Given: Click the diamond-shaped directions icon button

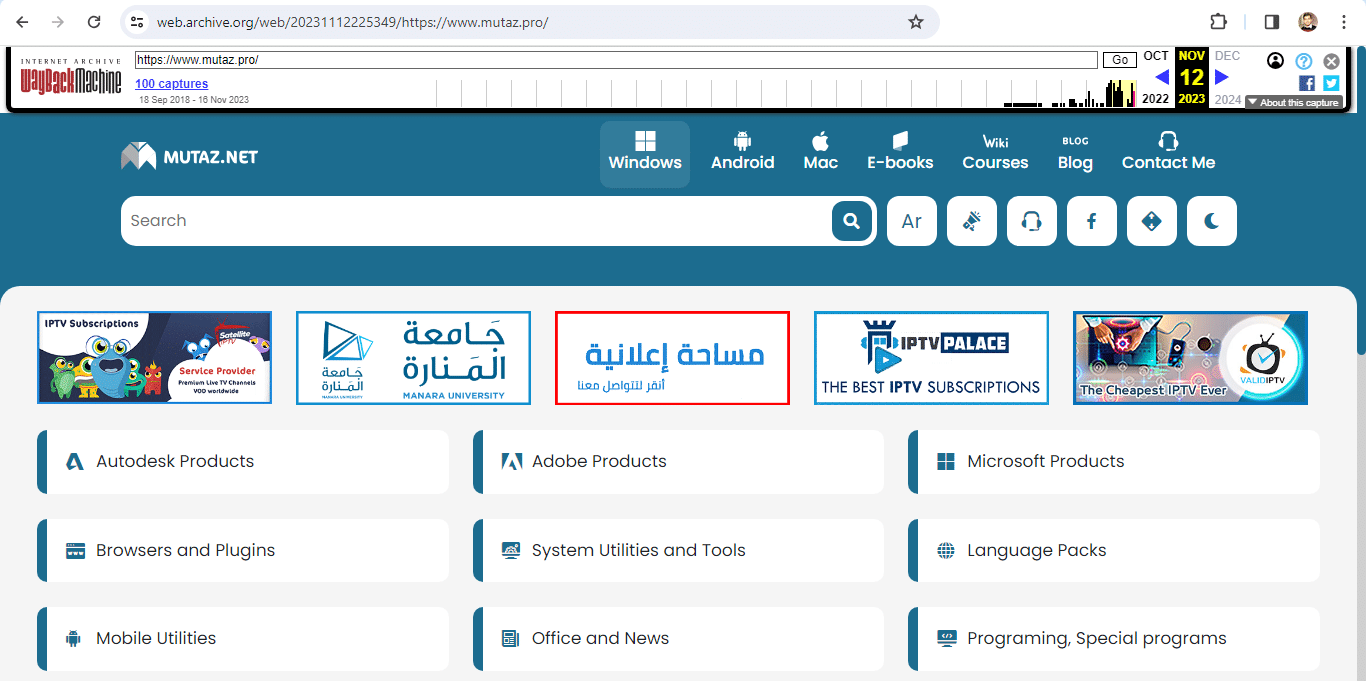Looking at the screenshot, I should [x=1151, y=221].
